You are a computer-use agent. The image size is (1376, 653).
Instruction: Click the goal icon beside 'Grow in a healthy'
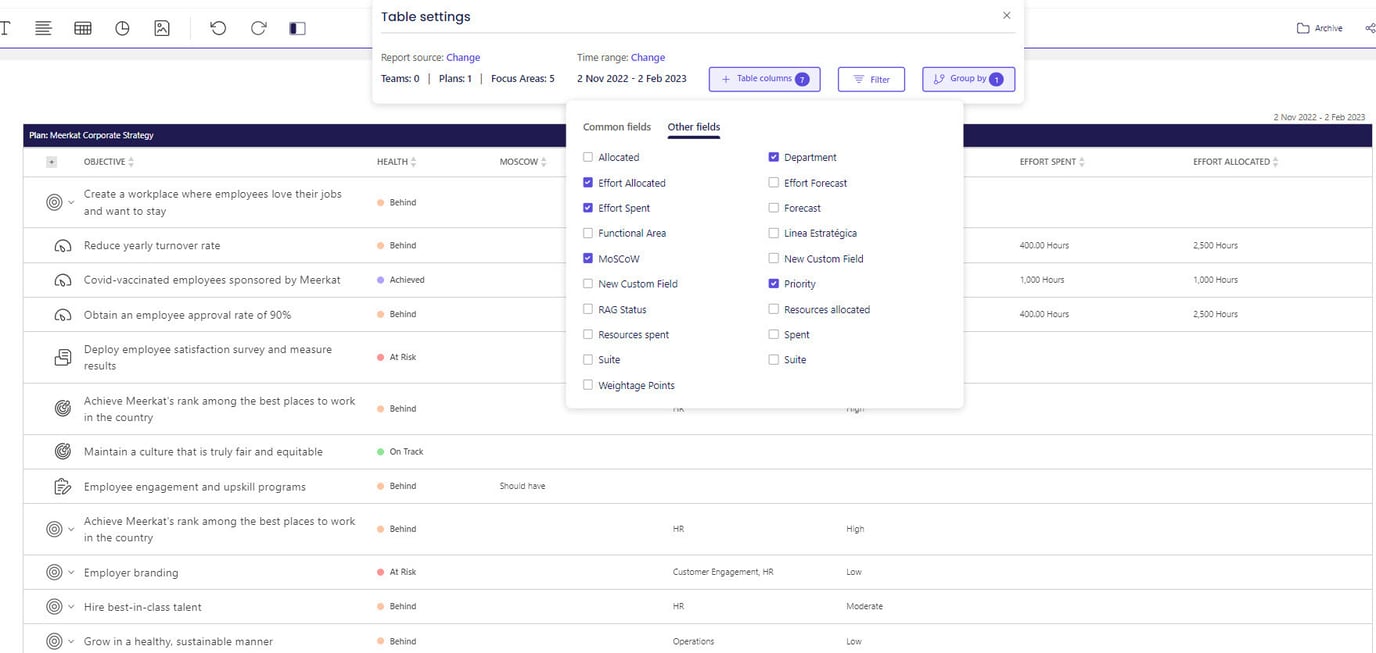click(54, 641)
